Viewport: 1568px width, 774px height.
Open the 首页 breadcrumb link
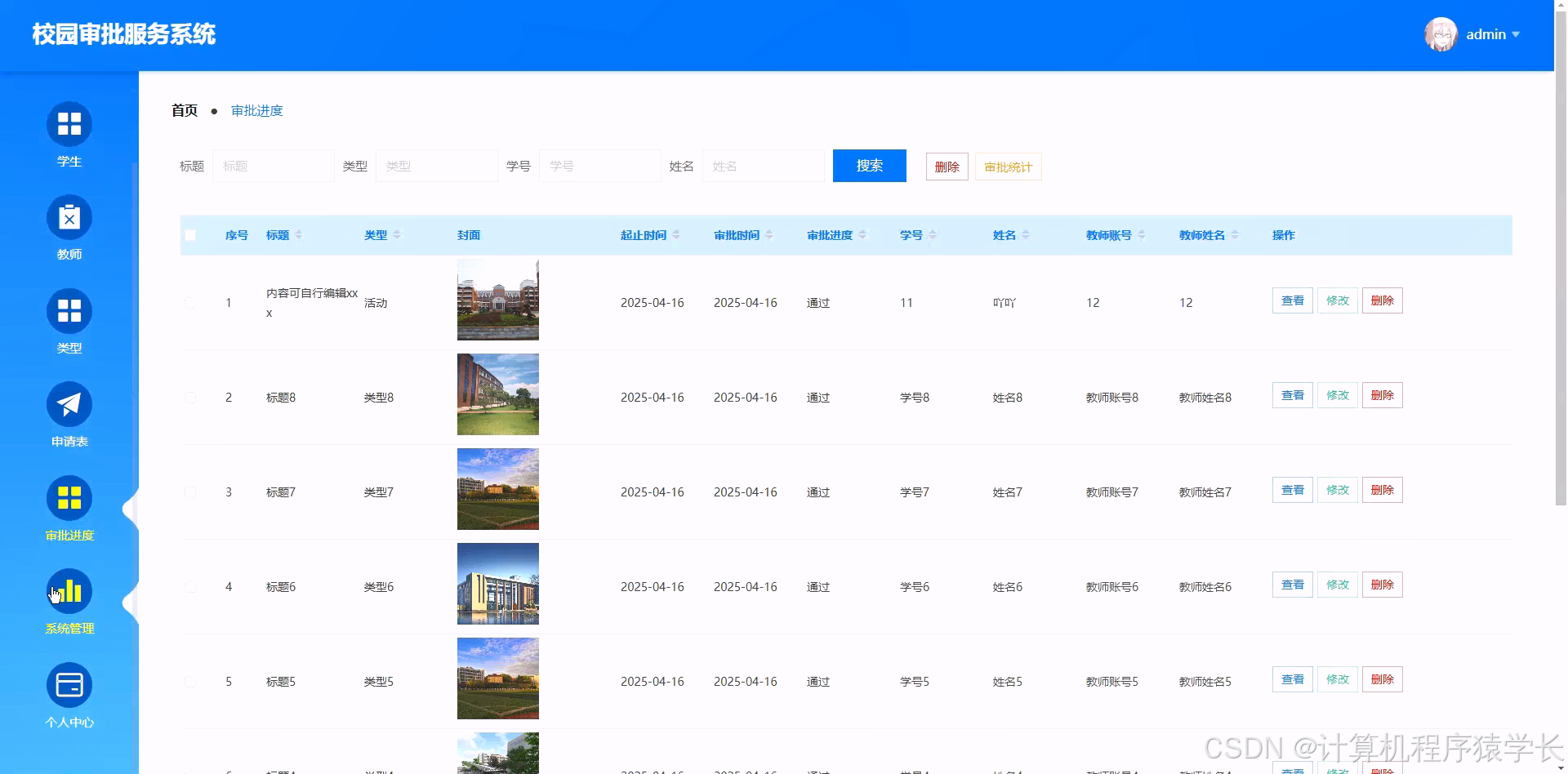tap(183, 109)
